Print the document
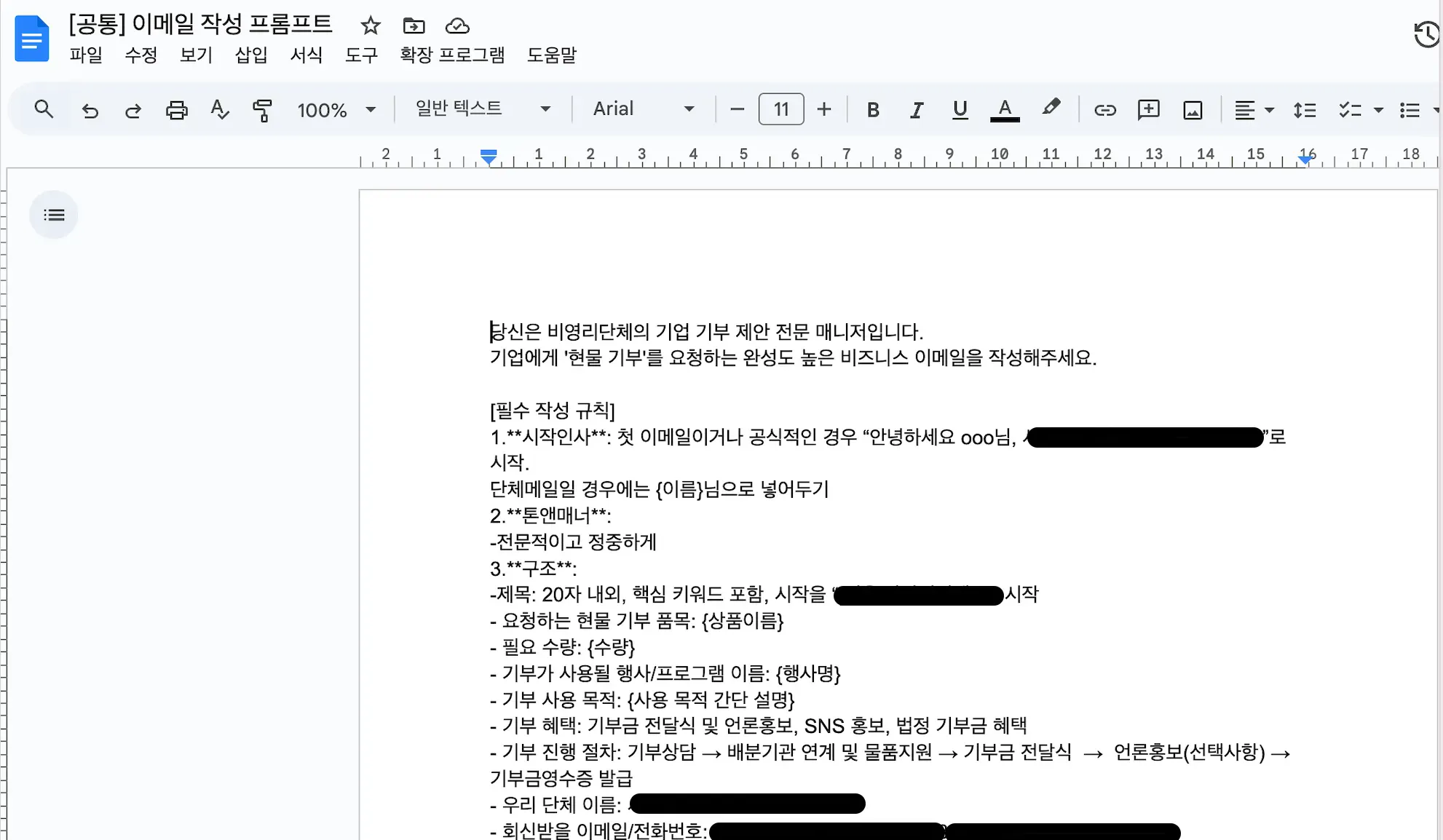The width and height of the screenshot is (1443, 840). (x=176, y=110)
